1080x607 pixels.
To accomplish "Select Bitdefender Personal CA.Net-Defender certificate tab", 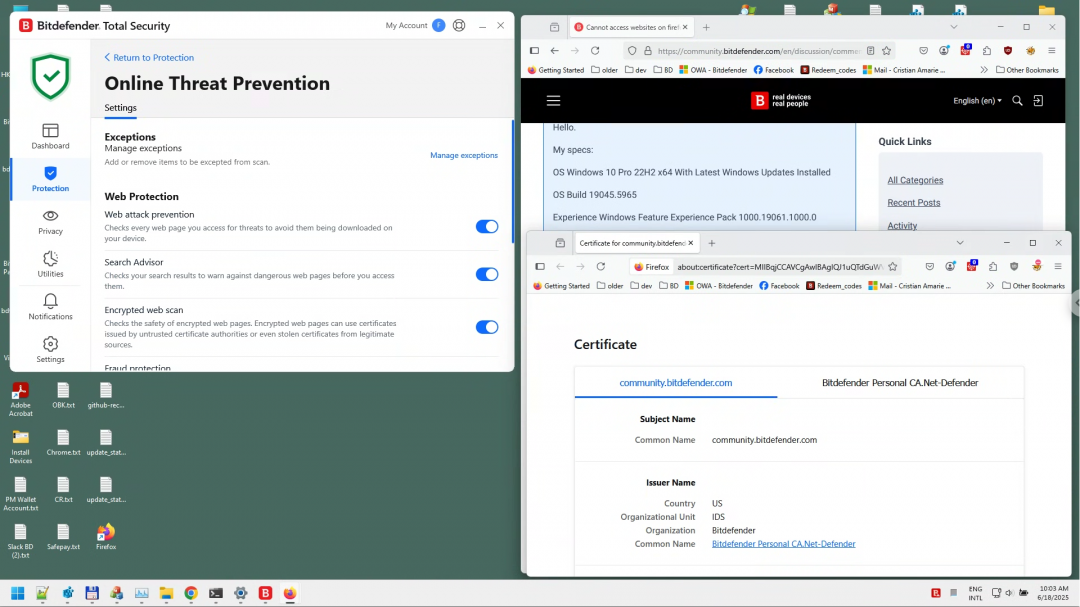I will click(x=900, y=382).
